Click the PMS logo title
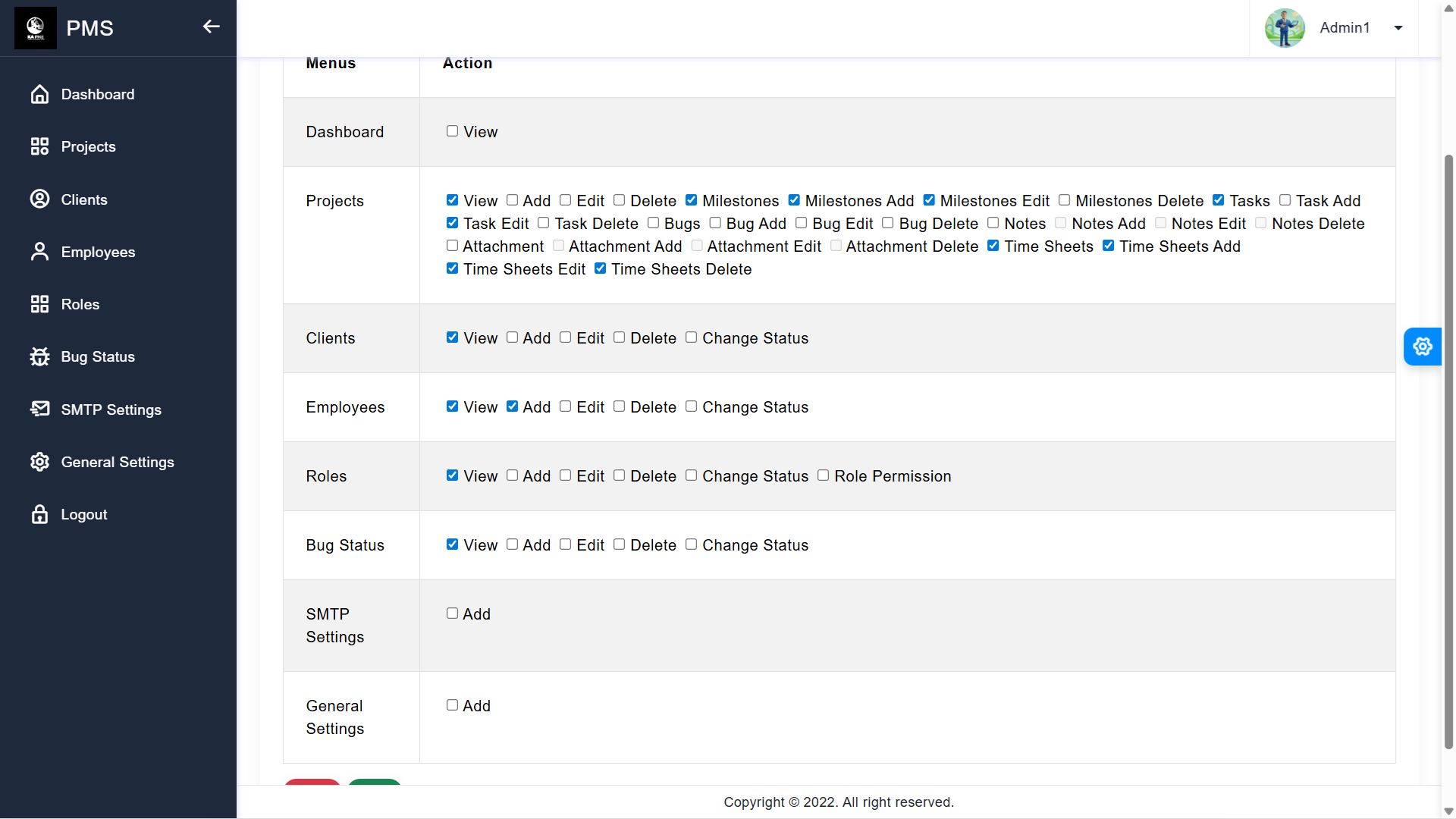Viewport: 1456px width, 819px height. [x=89, y=28]
